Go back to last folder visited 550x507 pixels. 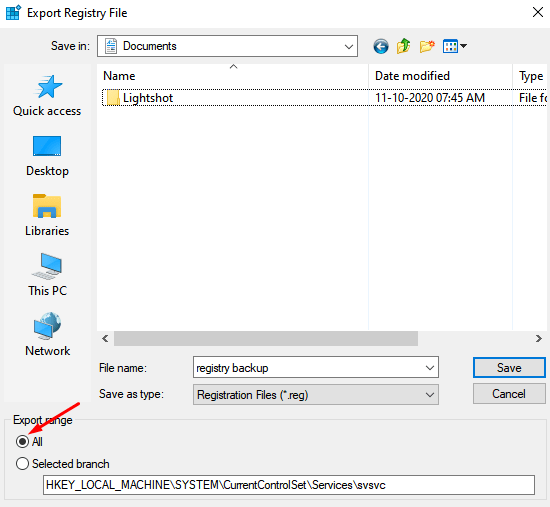(381, 46)
